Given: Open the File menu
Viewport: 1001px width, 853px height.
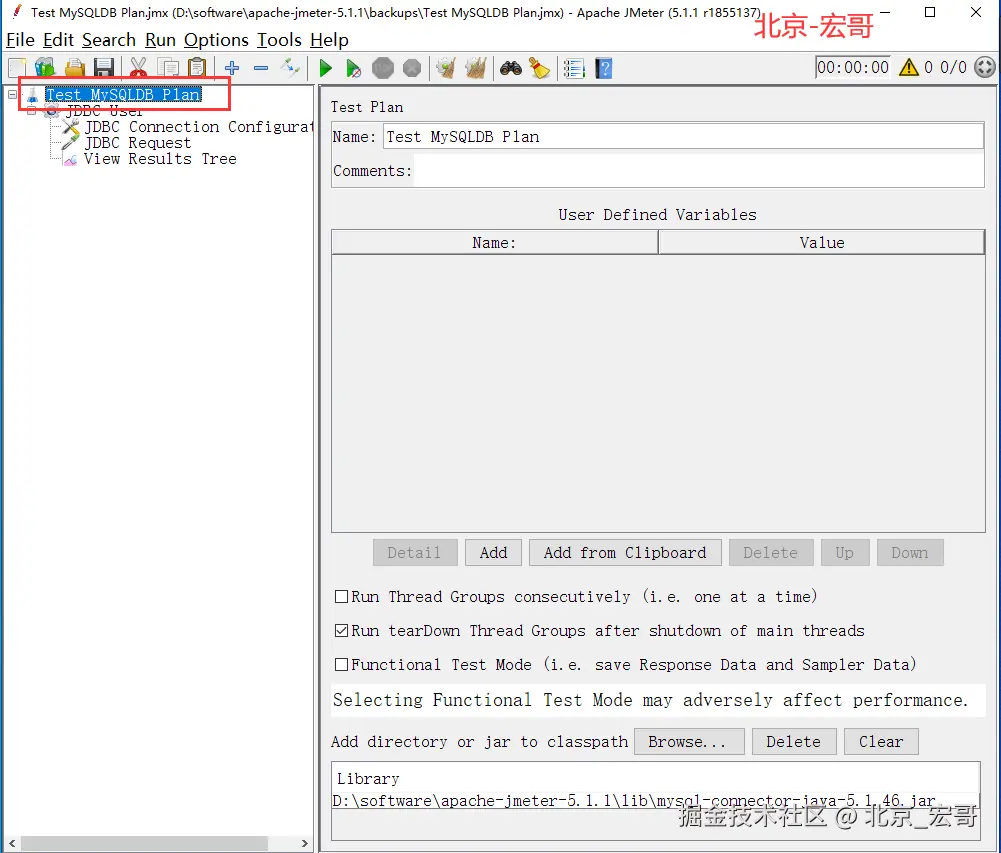Looking at the screenshot, I should (x=20, y=40).
